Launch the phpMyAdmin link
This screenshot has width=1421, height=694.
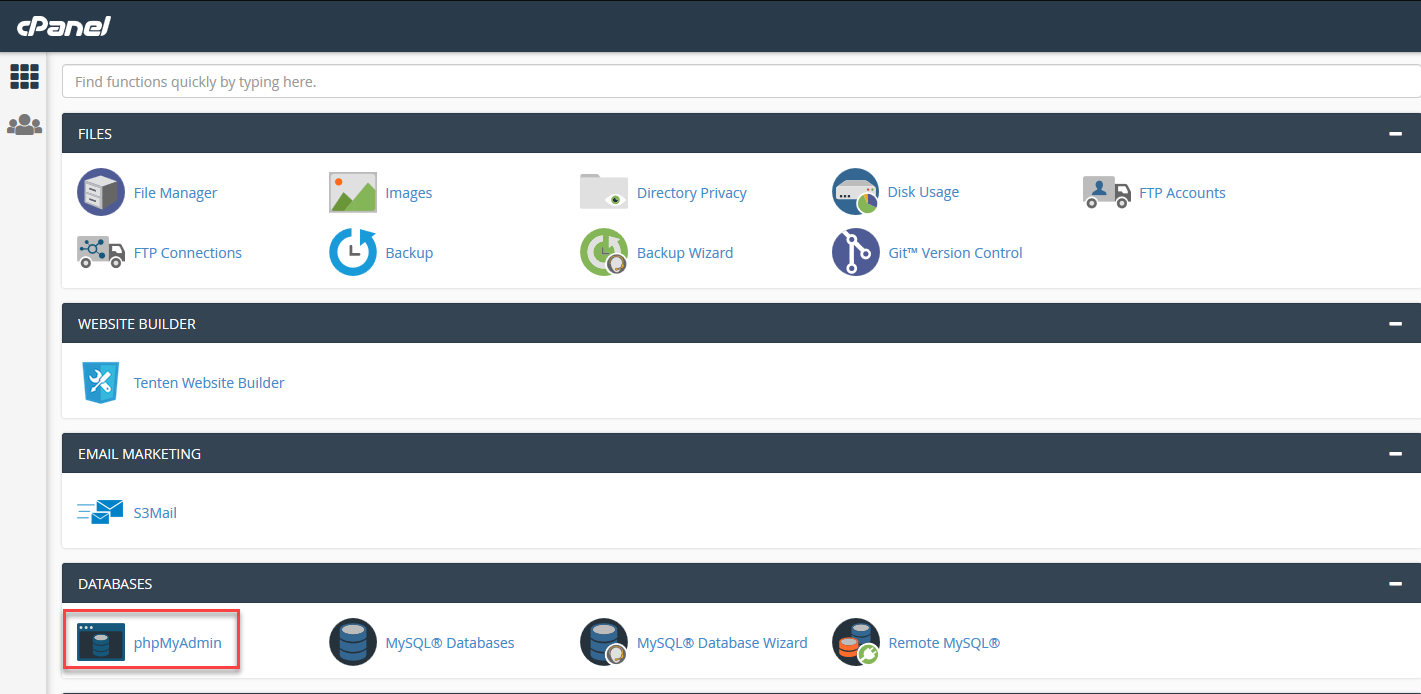click(178, 643)
